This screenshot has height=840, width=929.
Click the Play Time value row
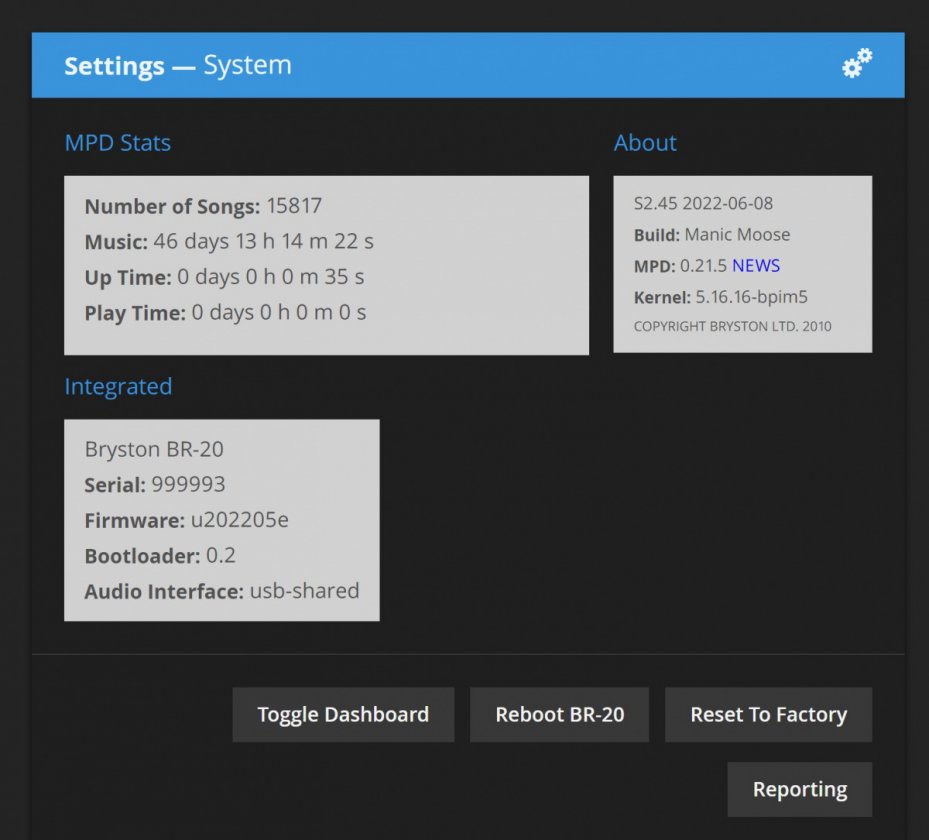tap(226, 312)
